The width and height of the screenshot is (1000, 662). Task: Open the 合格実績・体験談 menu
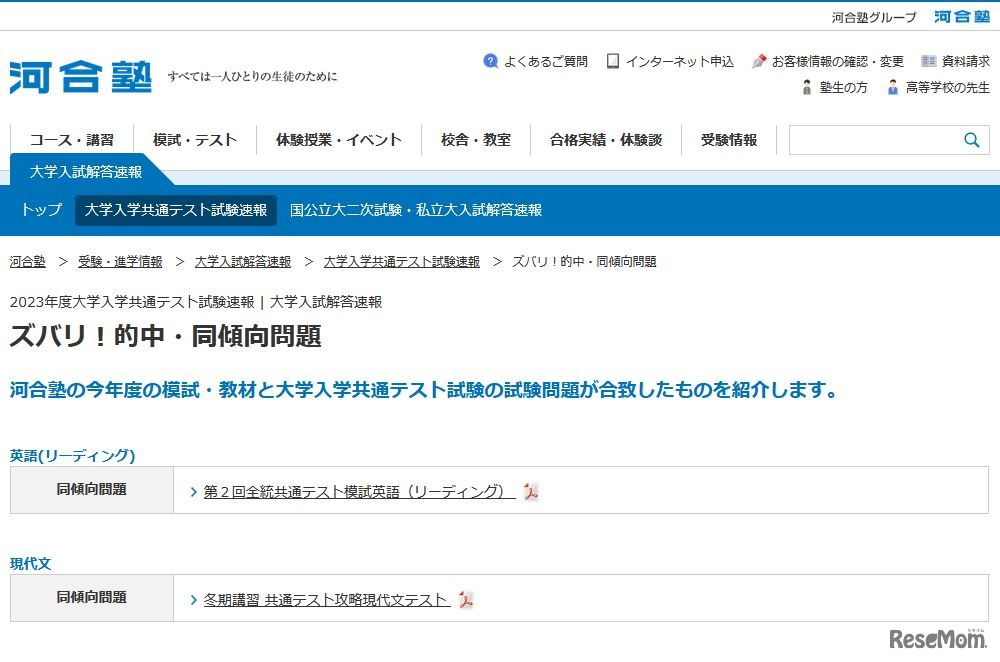point(606,140)
